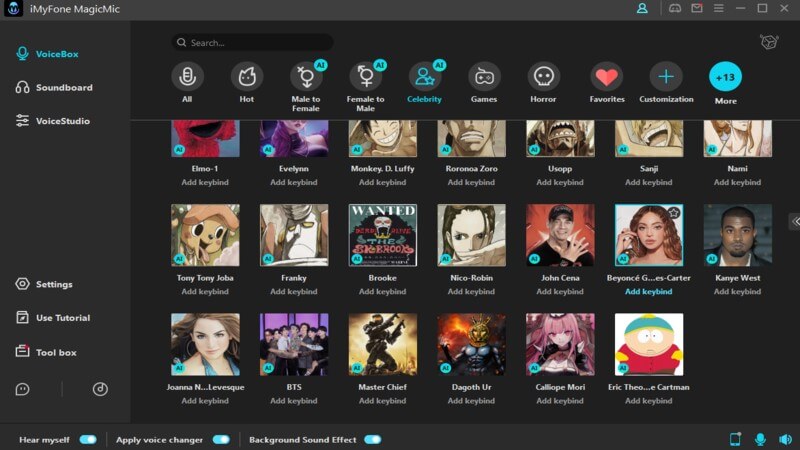Screen dimensions: 800x450
Task: Expand the collapsed right side panel
Action: [x=795, y=221]
